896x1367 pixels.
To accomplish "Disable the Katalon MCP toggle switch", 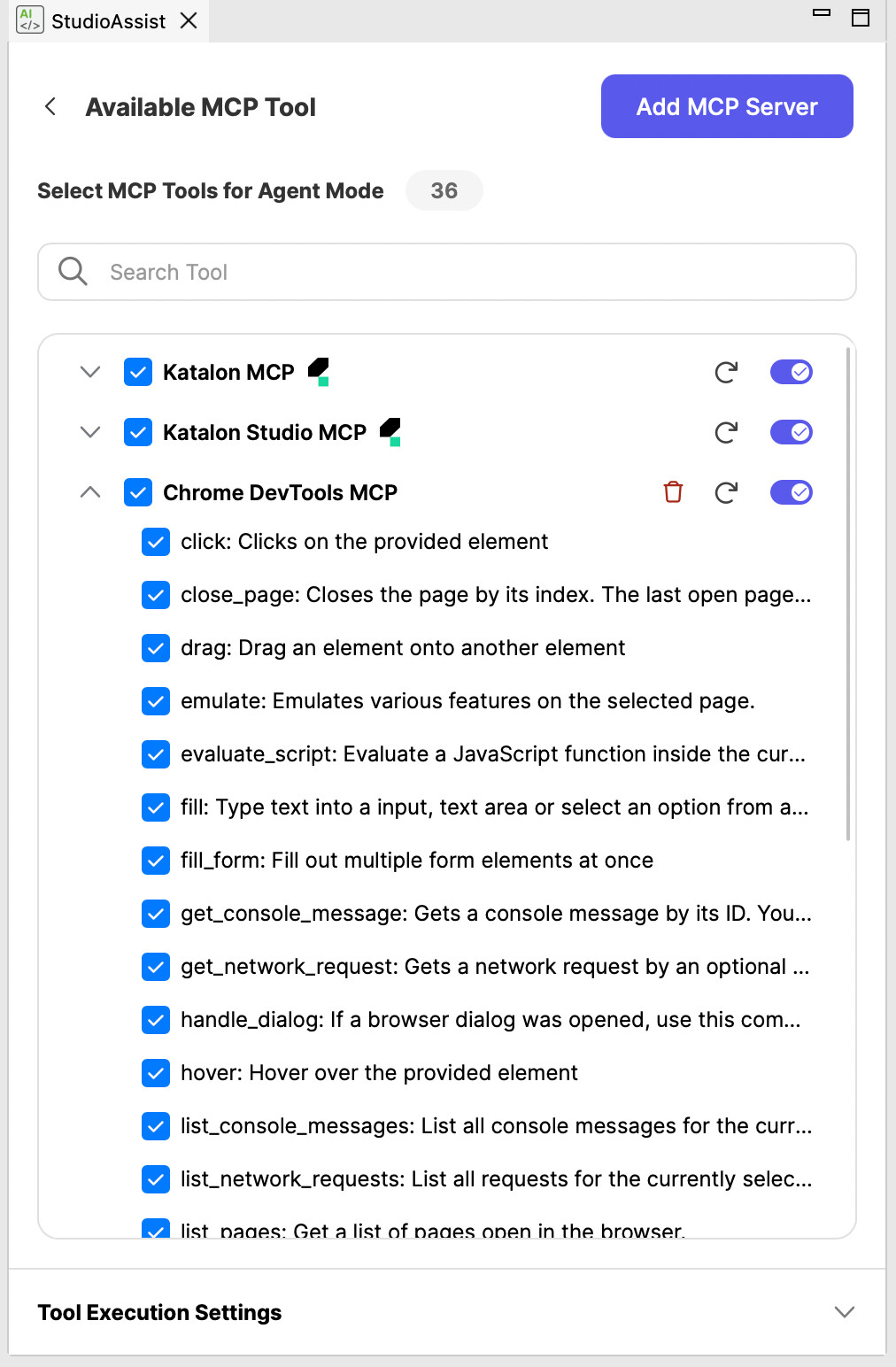I will point(791,372).
